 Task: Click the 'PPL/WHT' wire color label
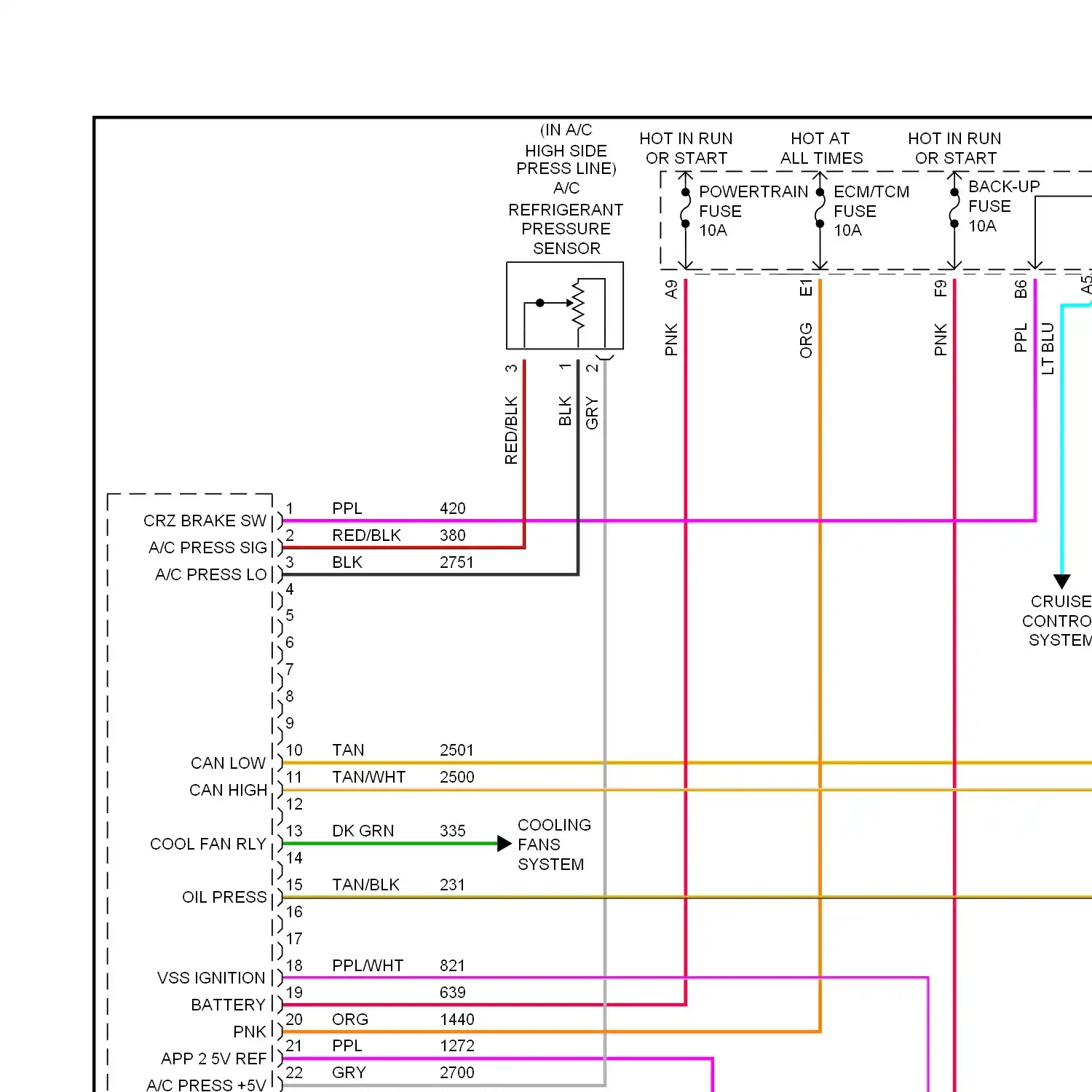click(x=368, y=965)
